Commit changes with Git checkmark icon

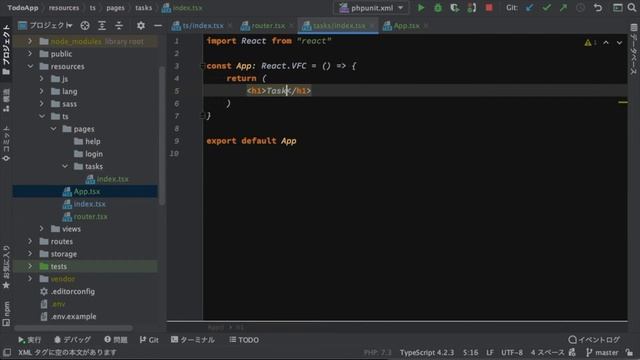546,8
